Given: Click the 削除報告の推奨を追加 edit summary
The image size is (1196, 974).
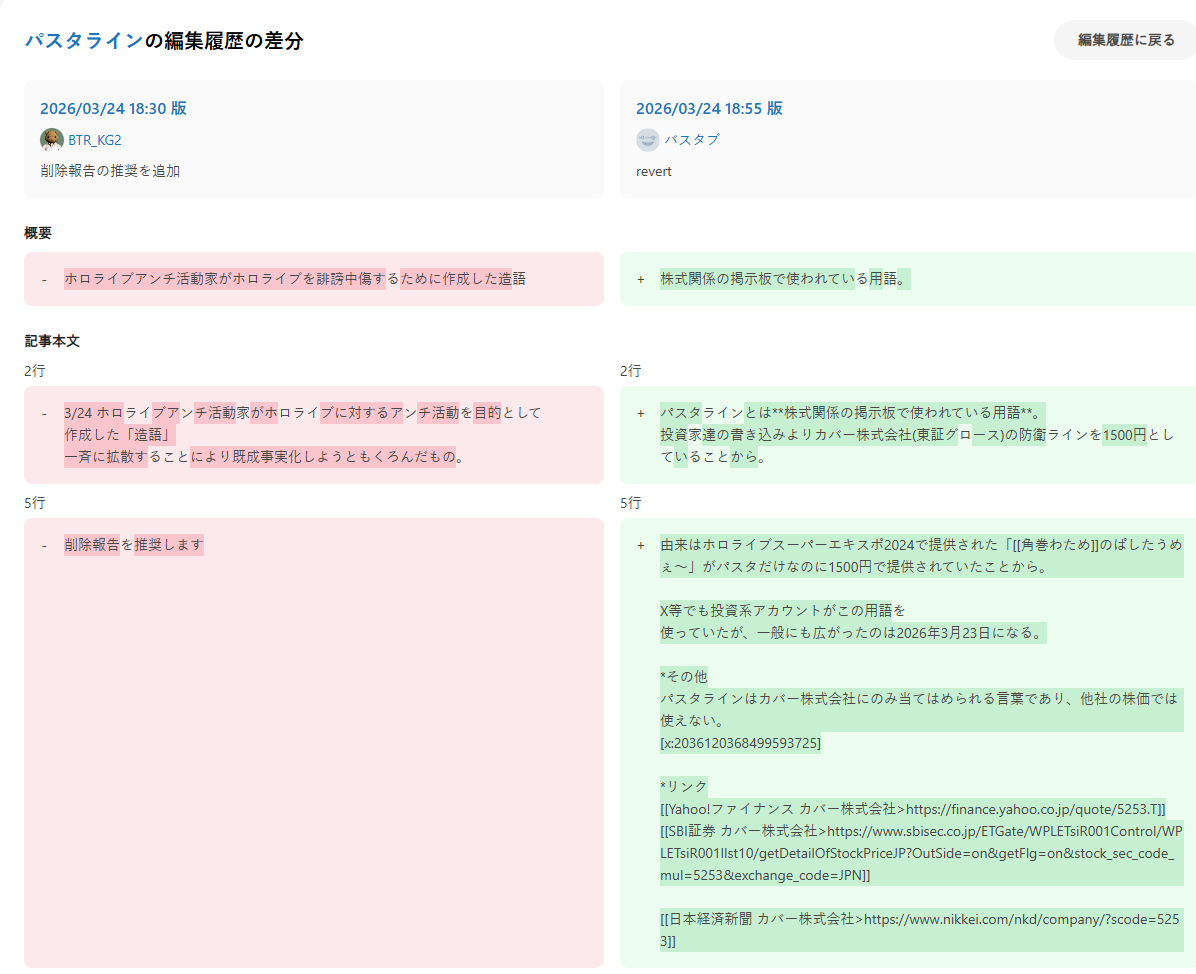Looking at the screenshot, I should pos(110,171).
